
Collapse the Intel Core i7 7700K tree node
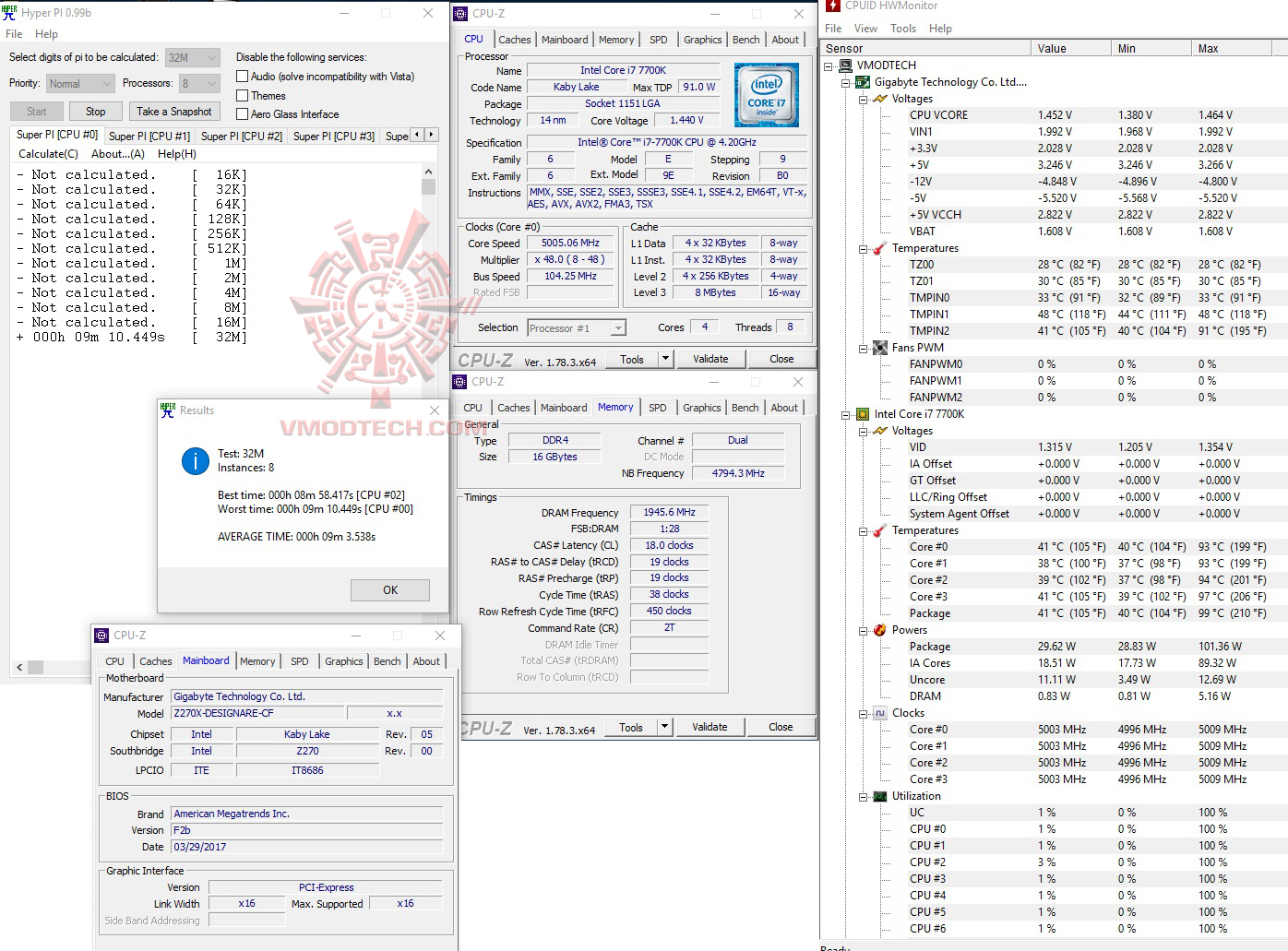click(846, 414)
